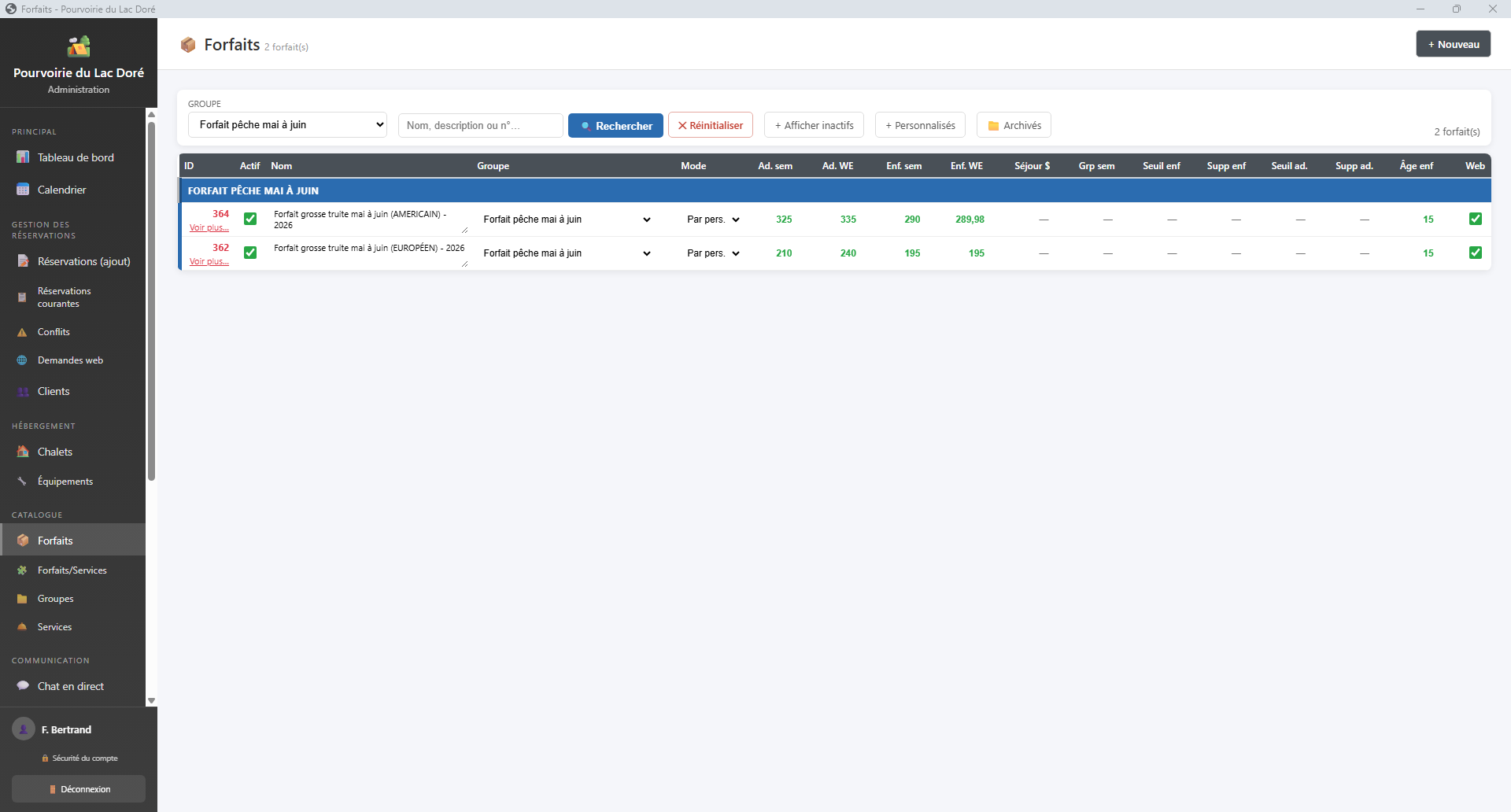The height and width of the screenshot is (812, 1511).
Task: Open Tableau de bord menu item
Action: pyautogui.click(x=72, y=157)
